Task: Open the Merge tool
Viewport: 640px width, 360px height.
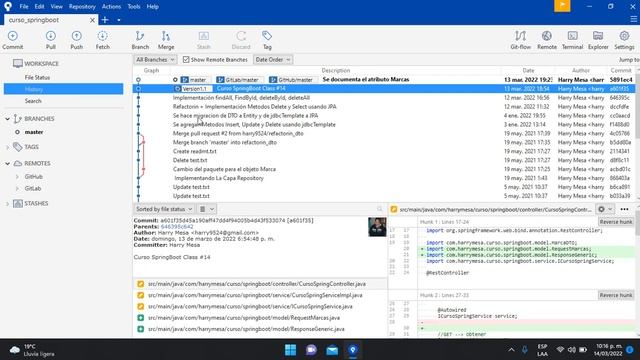Action: pyautogui.click(x=166, y=40)
